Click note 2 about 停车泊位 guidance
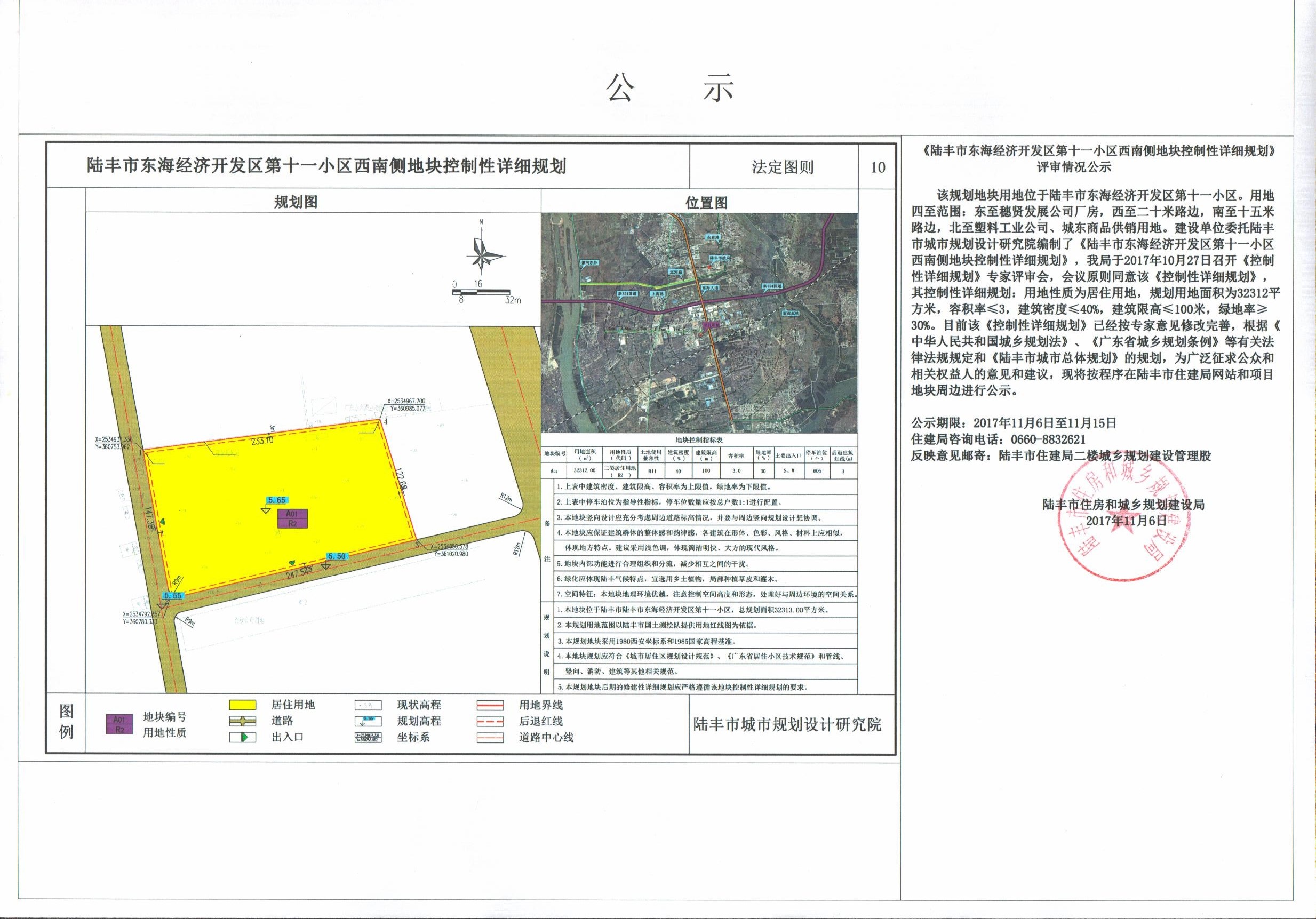Image resolution: width=1316 pixels, height=919 pixels. tap(669, 502)
